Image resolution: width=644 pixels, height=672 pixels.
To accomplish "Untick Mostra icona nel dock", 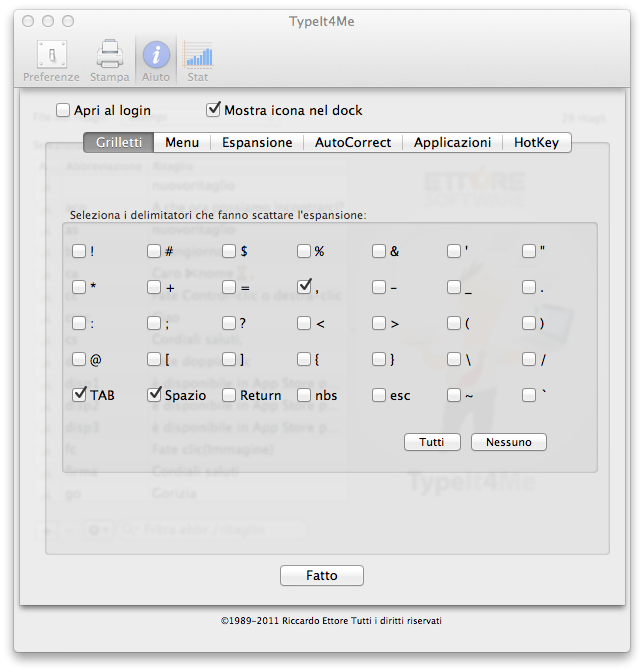I will click(x=213, y=110).
